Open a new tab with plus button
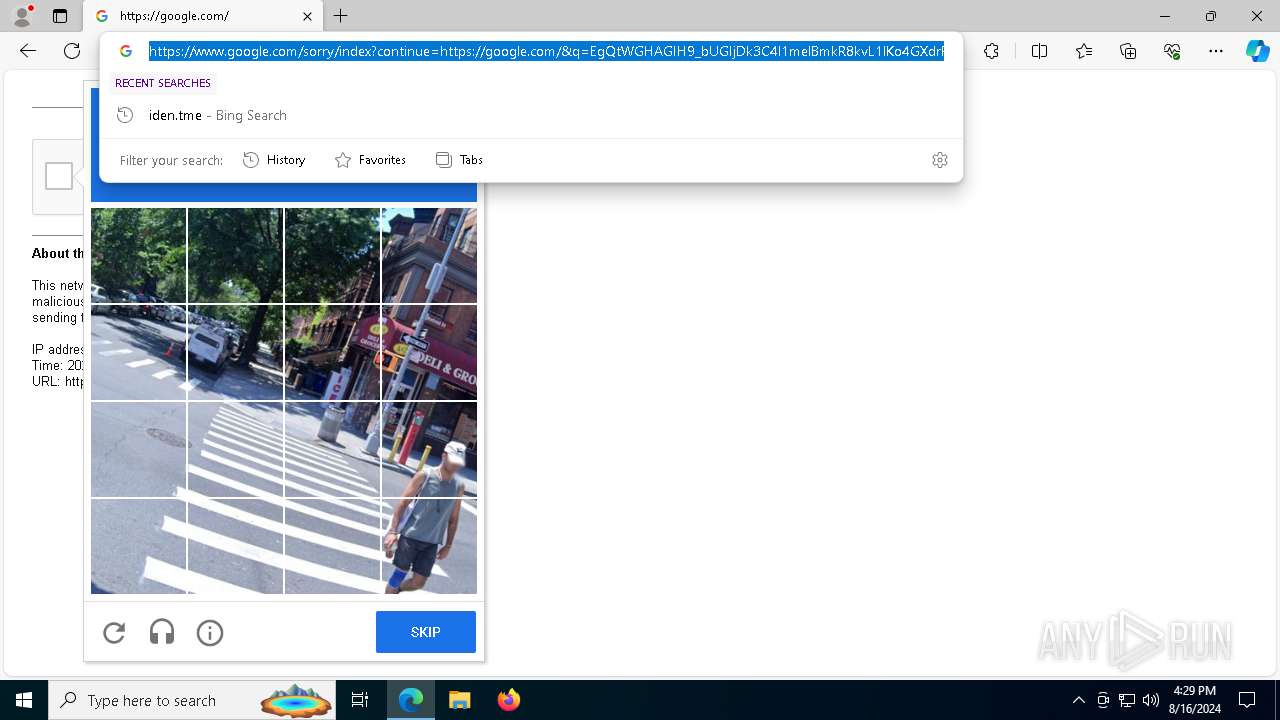The height and width of the screenshot is (720, 1280). pyautogui.click(x=341, y=16)
